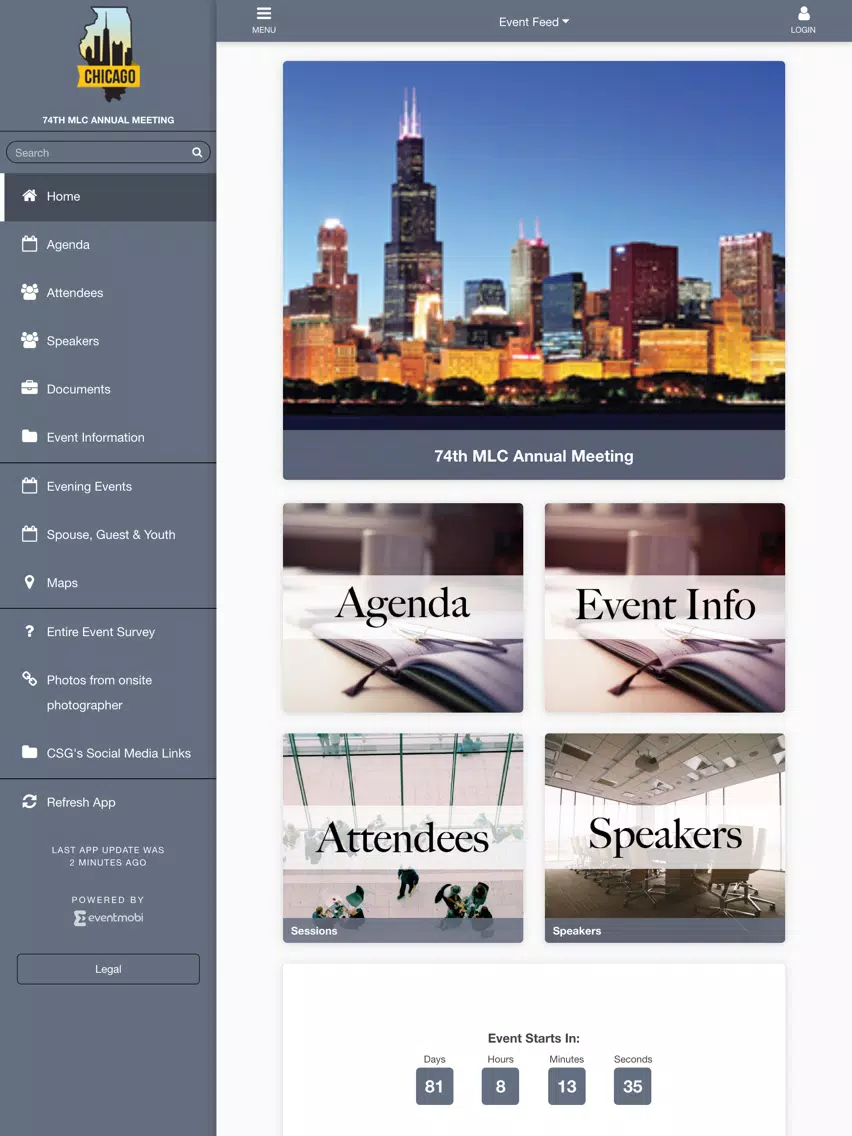Viewport: 852px width, 1136px height.
Task: Click the survey question mark icon
Action: pos(30,631)
